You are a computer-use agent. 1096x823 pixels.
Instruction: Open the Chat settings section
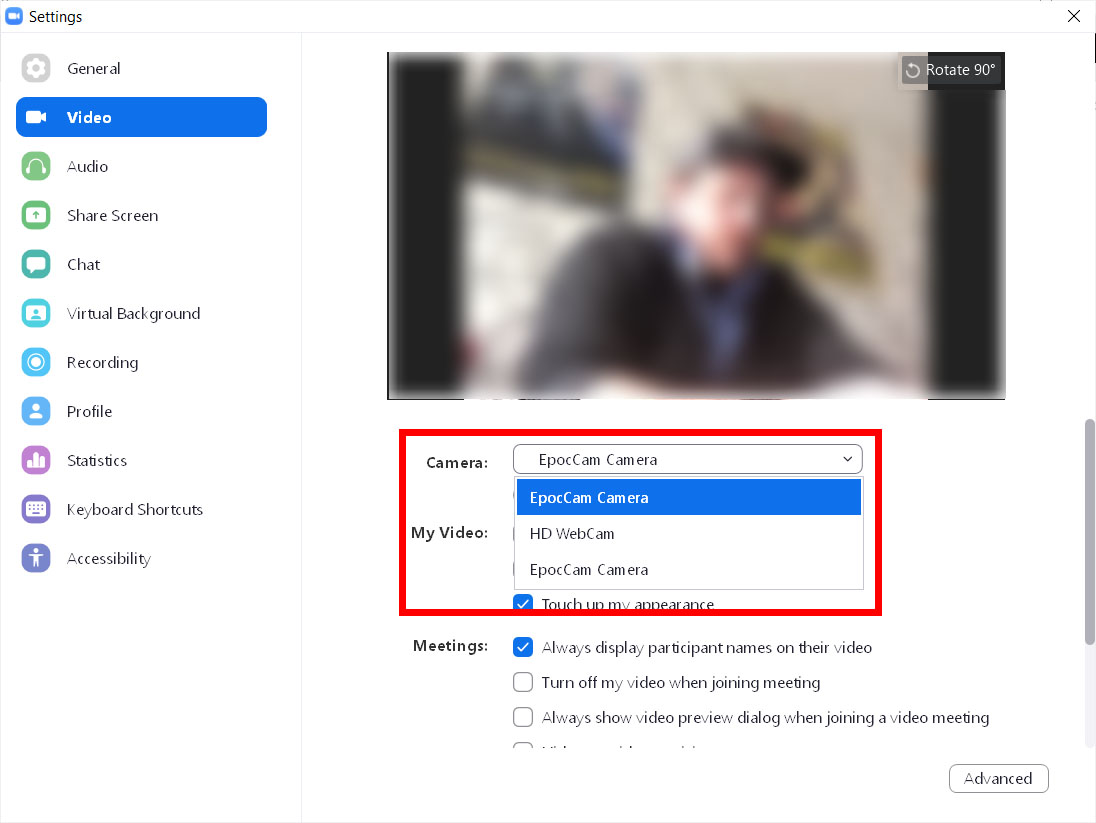coord(141,264)
